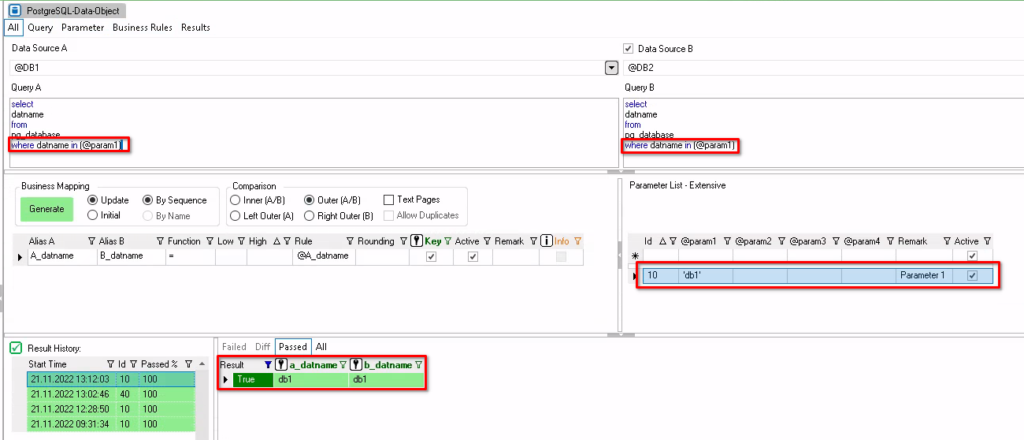Viewport: 1024px width, 440px height.
Task: Click the green Generate button
Action: pyautogui.click(x=46, y=208)
